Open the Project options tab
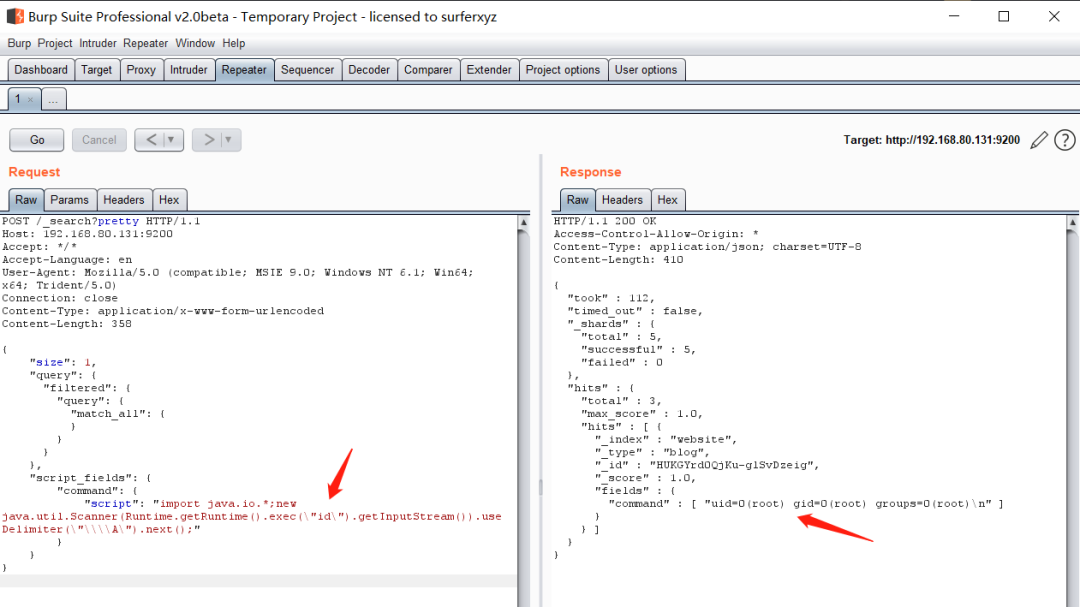 tap(563, 70)
